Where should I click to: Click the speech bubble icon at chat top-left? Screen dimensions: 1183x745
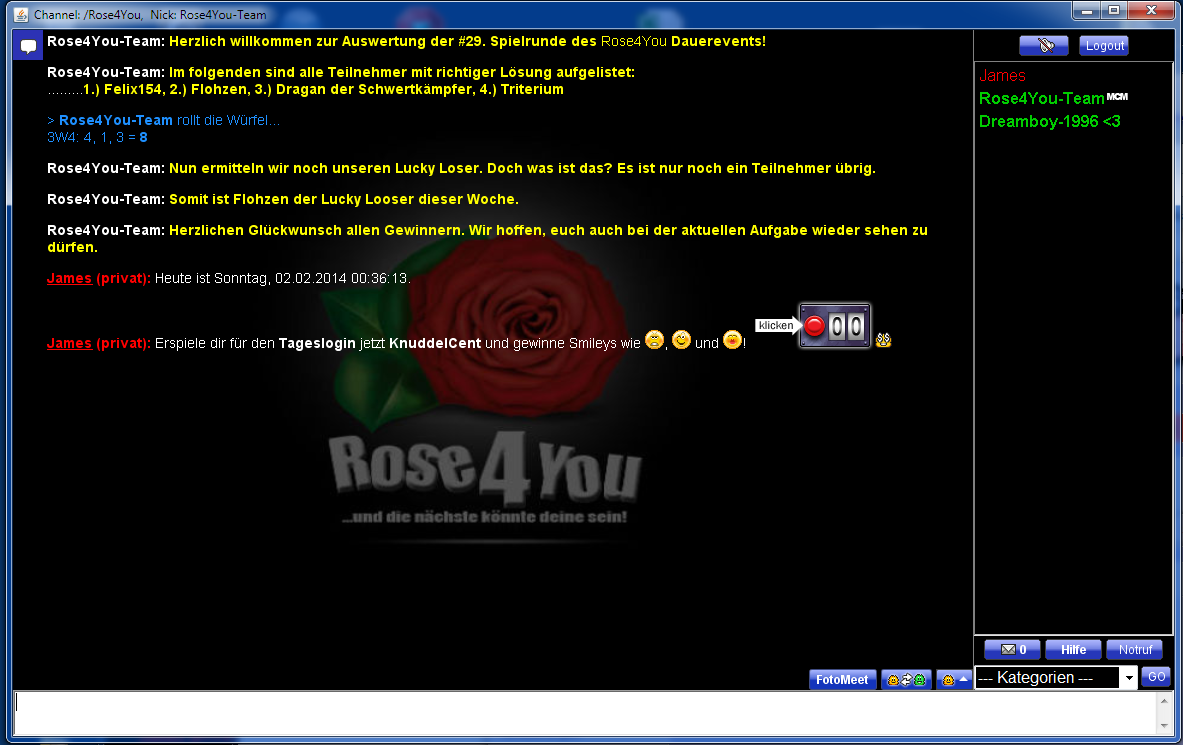[27, 46]
